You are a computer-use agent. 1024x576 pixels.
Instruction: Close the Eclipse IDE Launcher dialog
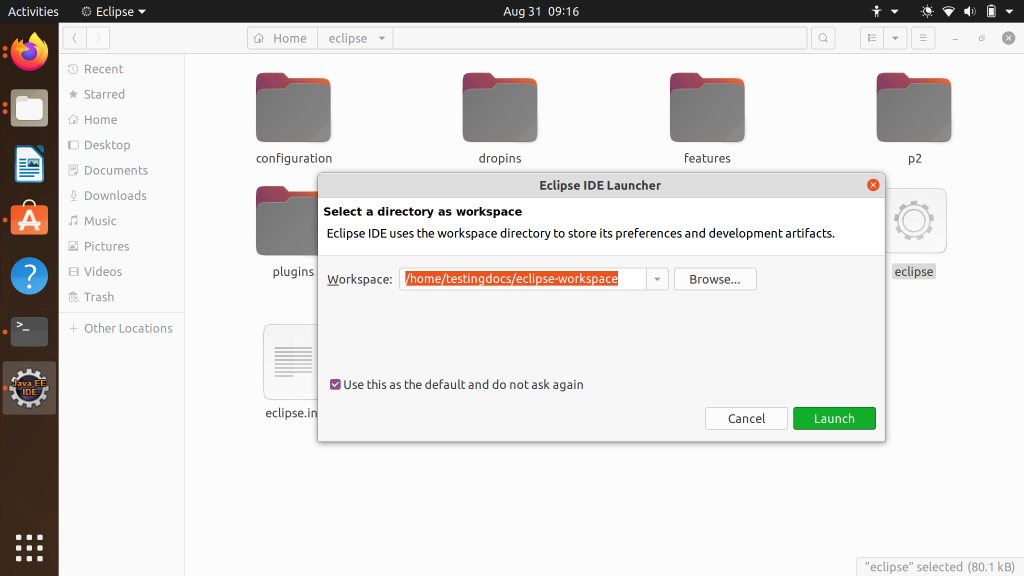pyautogui.click(x=873, y=185)
